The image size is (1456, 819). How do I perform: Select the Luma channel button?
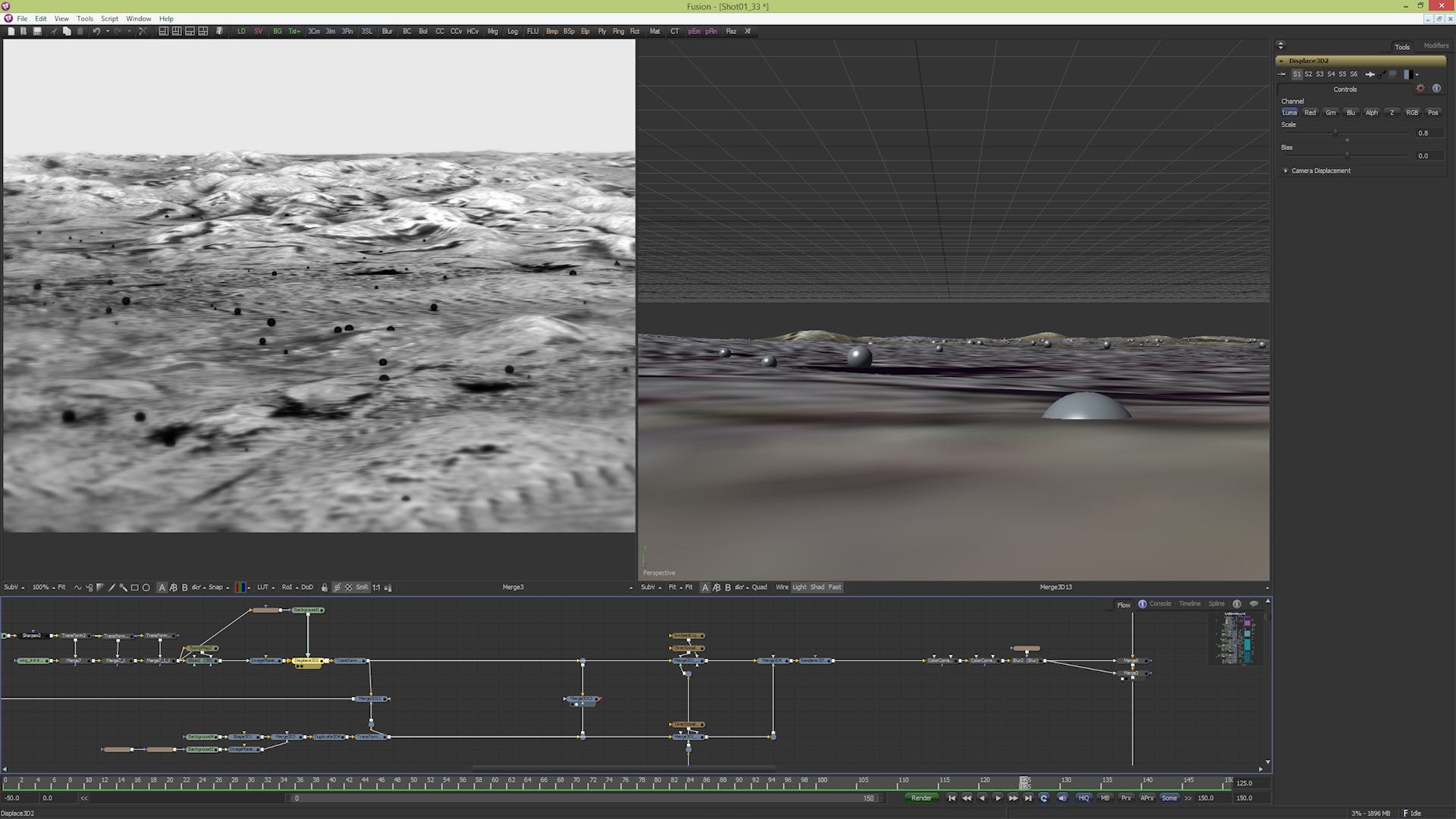(1289, 112)
